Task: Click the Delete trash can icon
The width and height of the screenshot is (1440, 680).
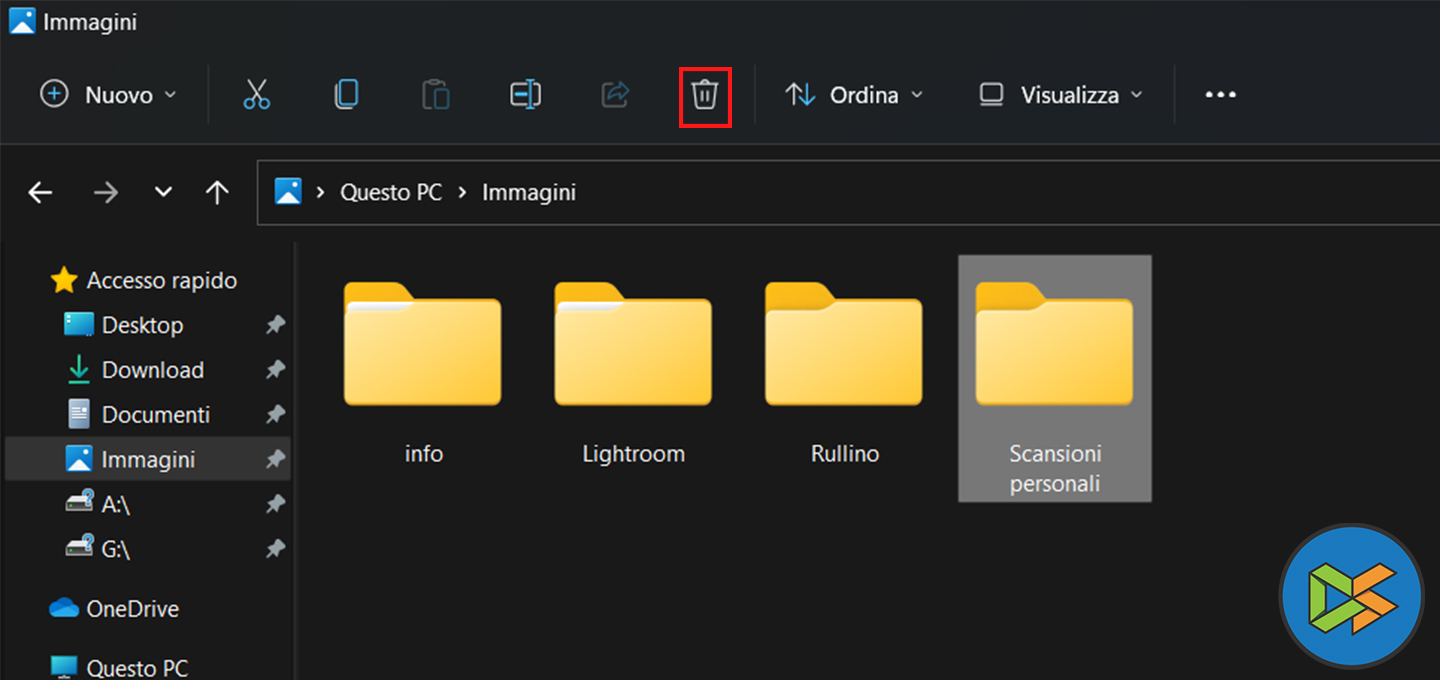Action: point(705,96)
